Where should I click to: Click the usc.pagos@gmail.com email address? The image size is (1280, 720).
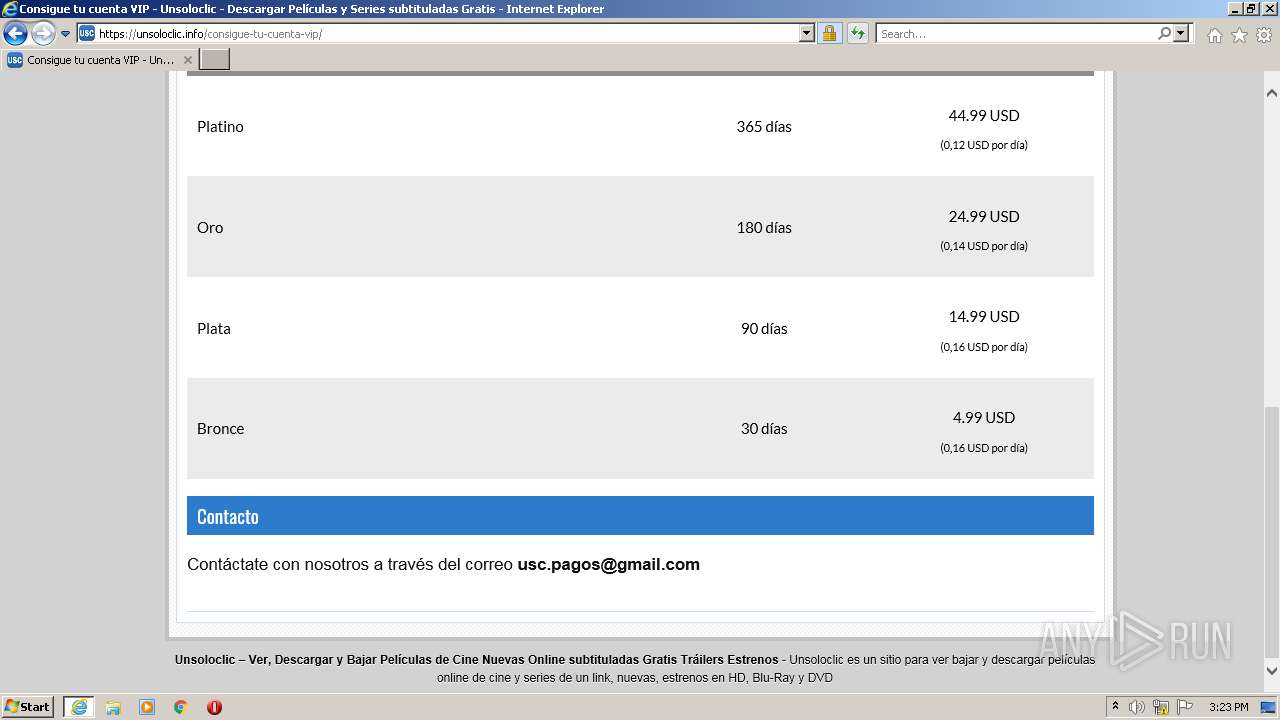click(x=608, y=565)
